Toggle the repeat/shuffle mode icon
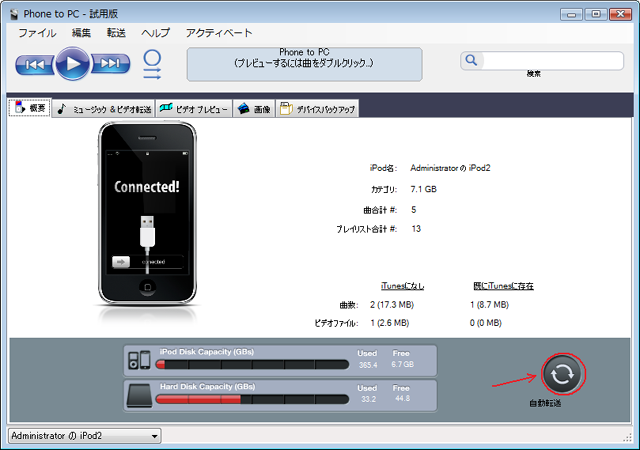 (x=152, y=65)
